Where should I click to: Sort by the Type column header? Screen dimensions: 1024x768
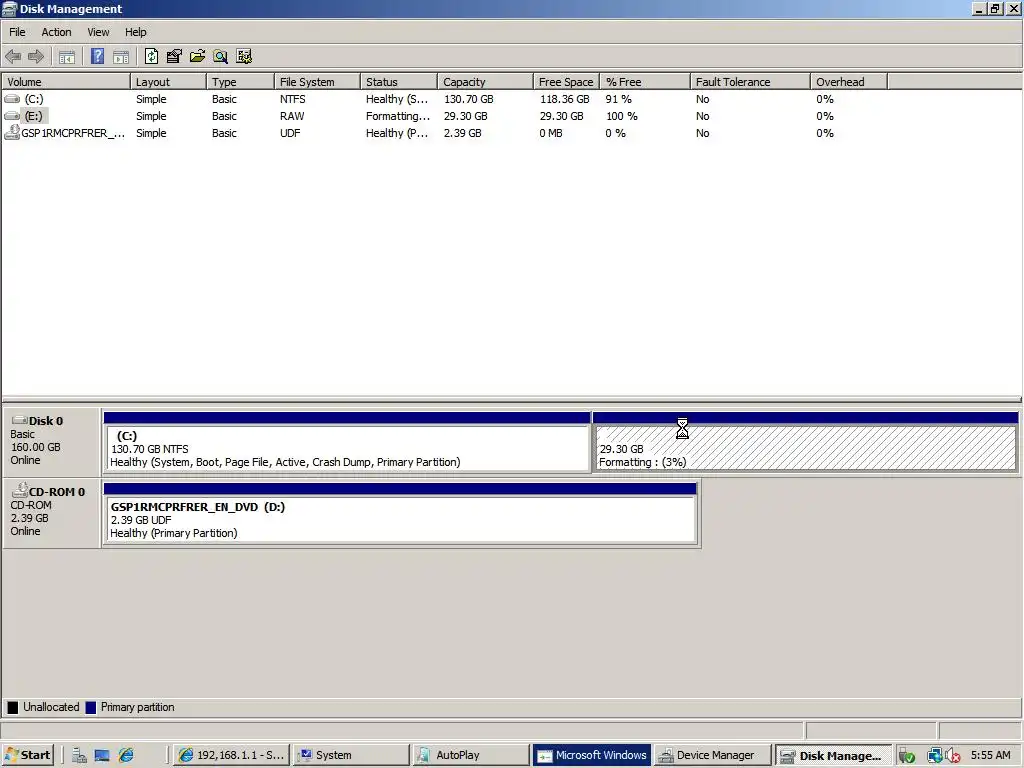tap(240, 82)
